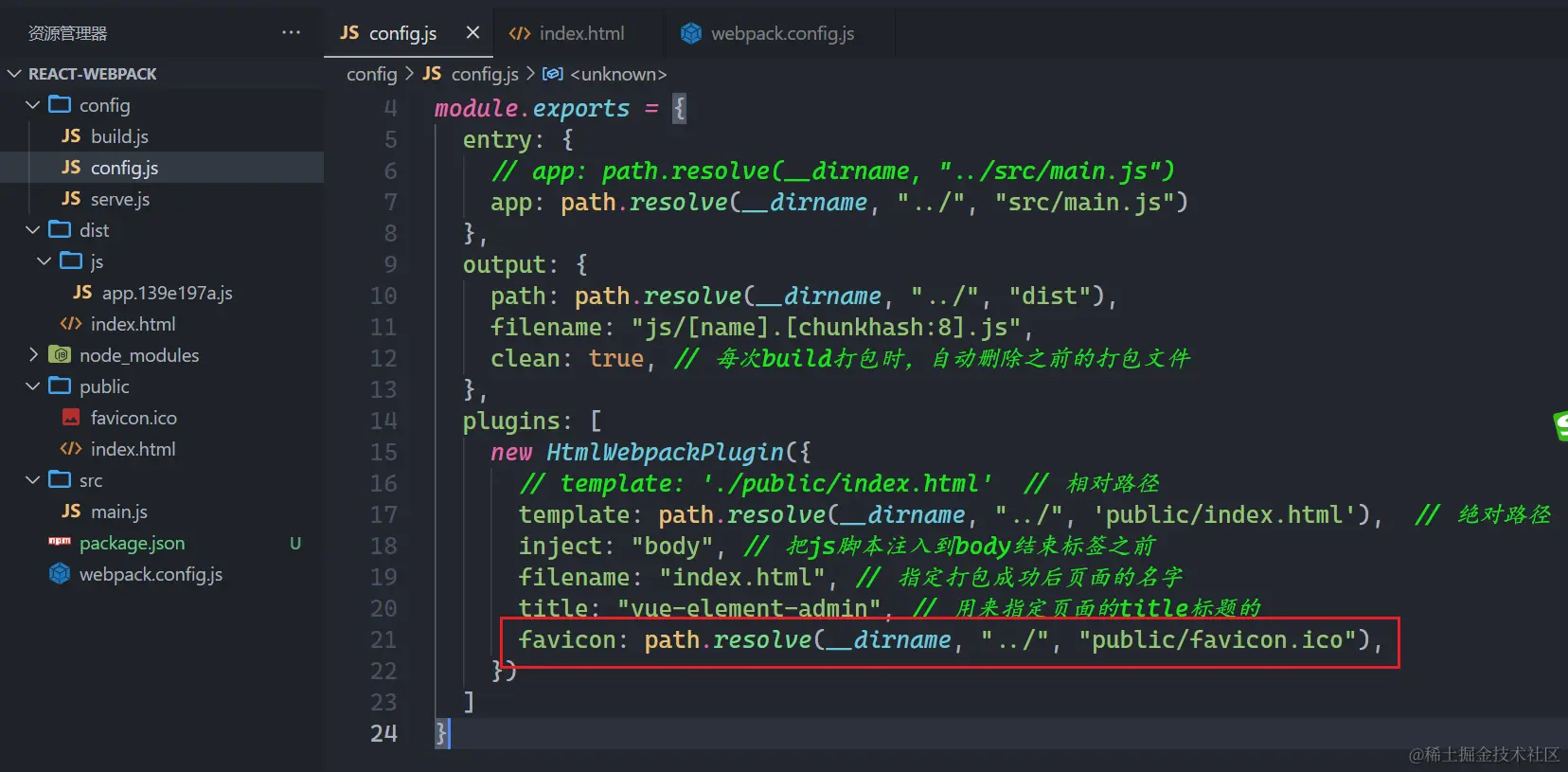The image size is (1568, 772).
Task: Click the JS icon in the breadcrumb
Action: click(432, 74)
